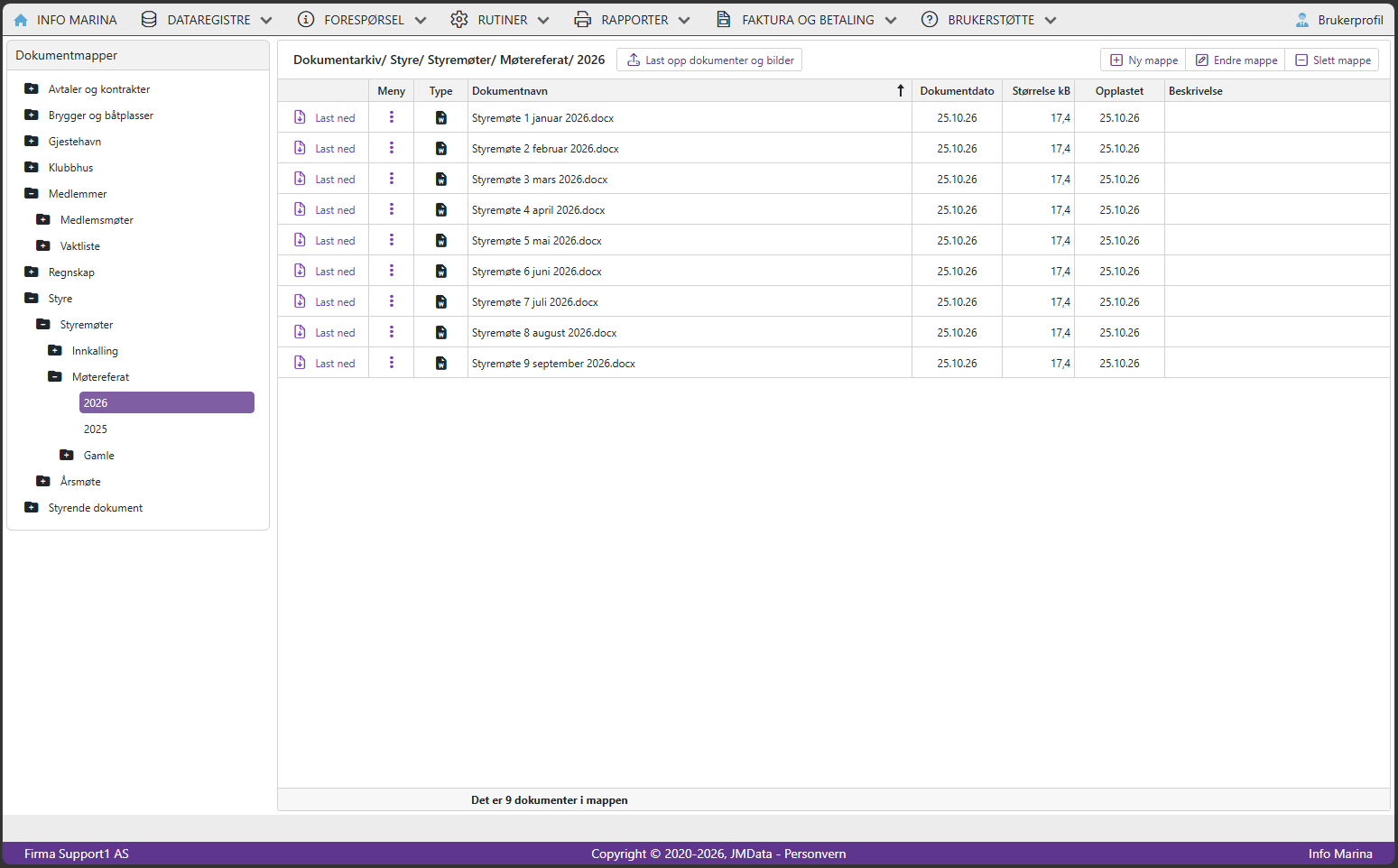1398x868 pixels.
Task: Collapse the Styremøter folder icon
Action: (43, 325)
